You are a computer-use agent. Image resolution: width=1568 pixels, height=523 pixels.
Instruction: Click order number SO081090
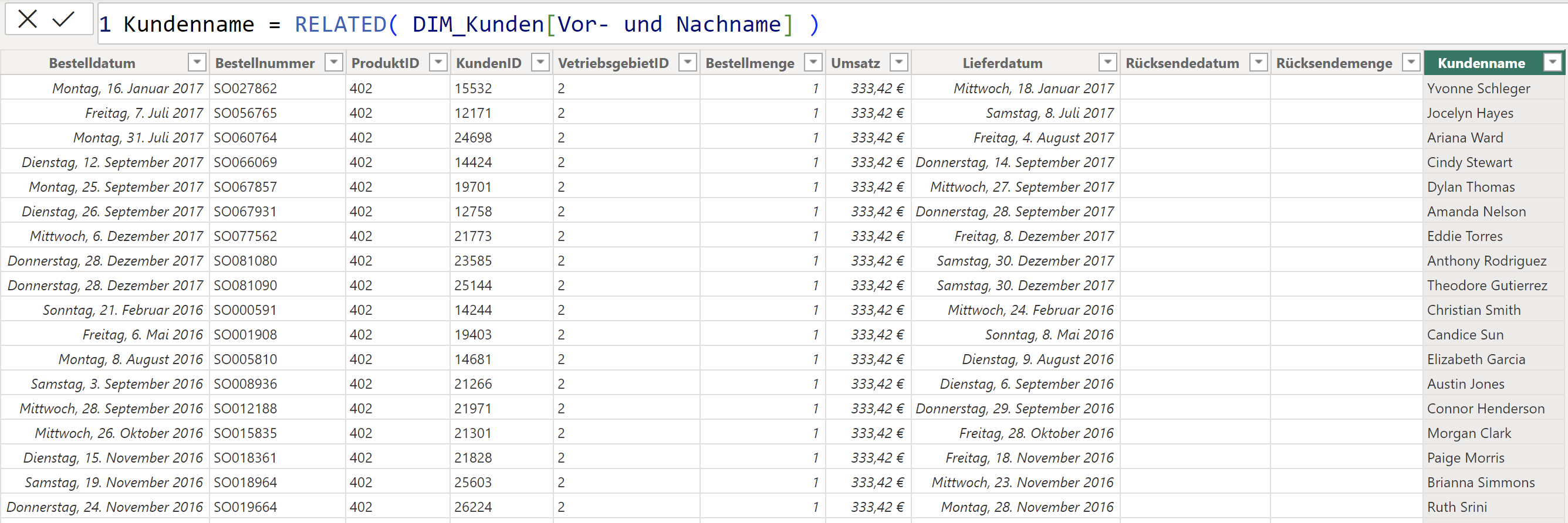tap(245, 285)
